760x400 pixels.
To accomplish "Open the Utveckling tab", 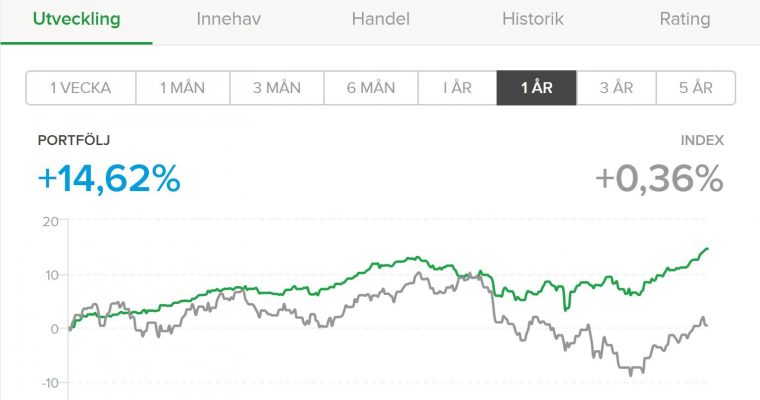I will 77,19.
